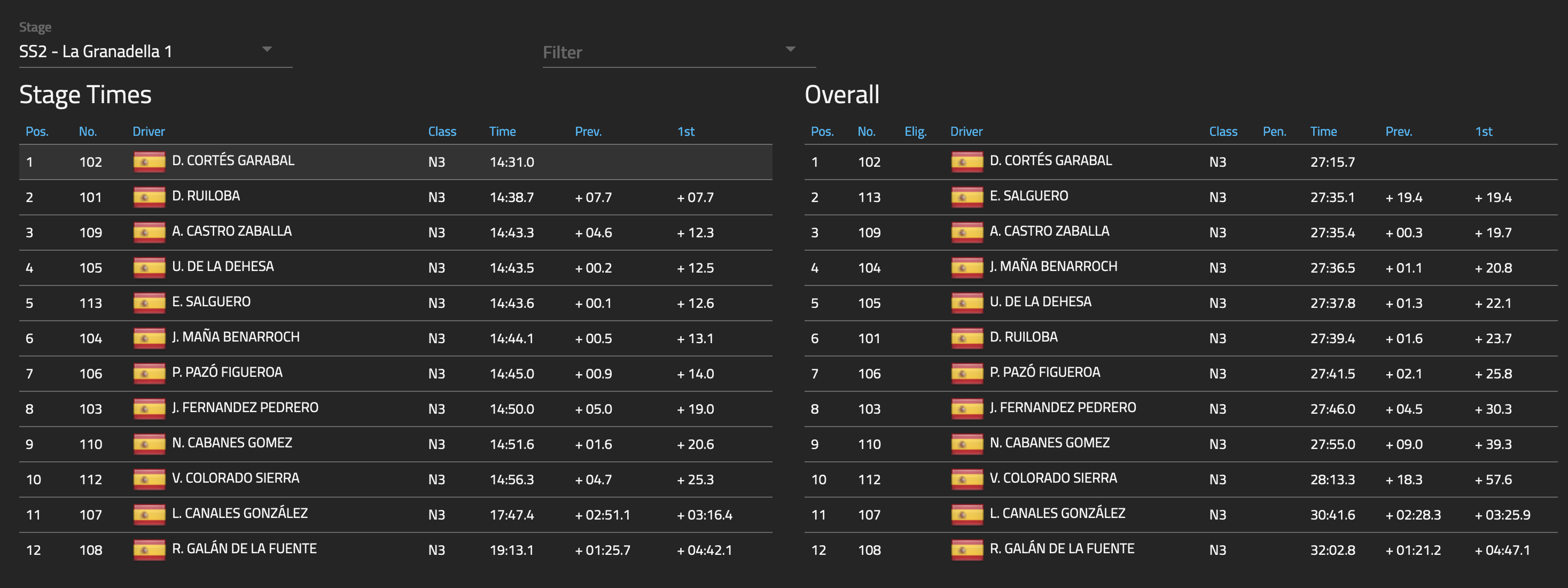Click the flag beside J. MAÑA BENARROCH in Overall
Screen dimensions: 1568x588
pos(966,267)
